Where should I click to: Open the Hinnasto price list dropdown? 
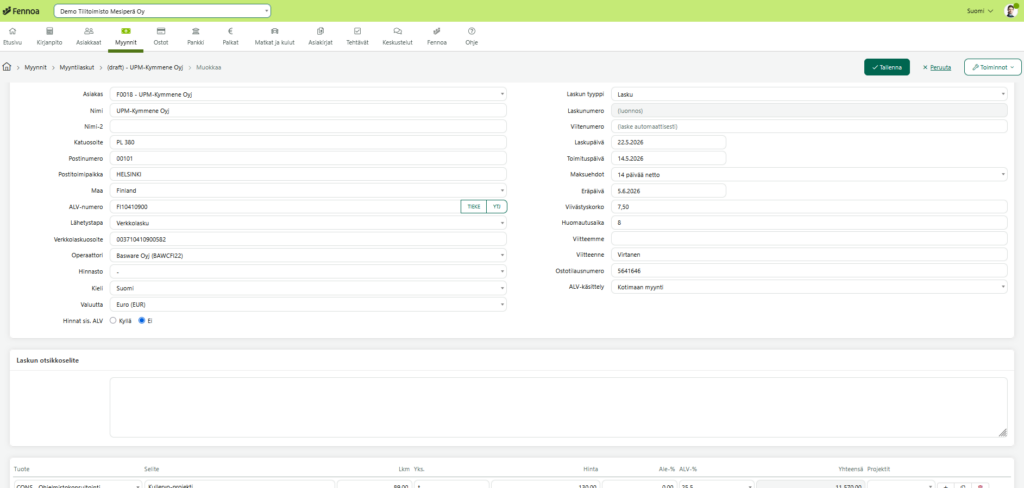[x=308, y=271]
